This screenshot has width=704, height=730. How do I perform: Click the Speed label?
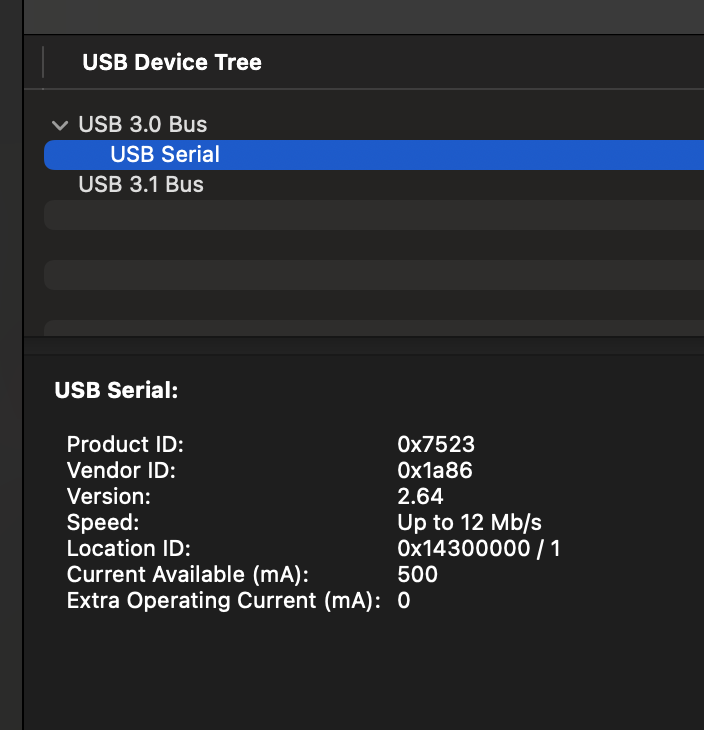click(x=103, y=522)
